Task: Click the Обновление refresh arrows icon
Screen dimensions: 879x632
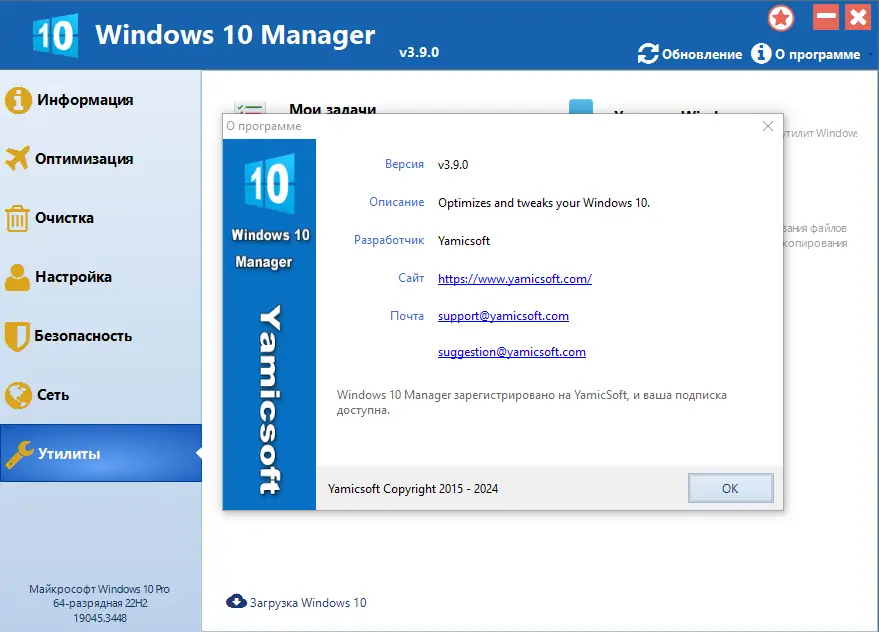Action: [x=648, y=54]
